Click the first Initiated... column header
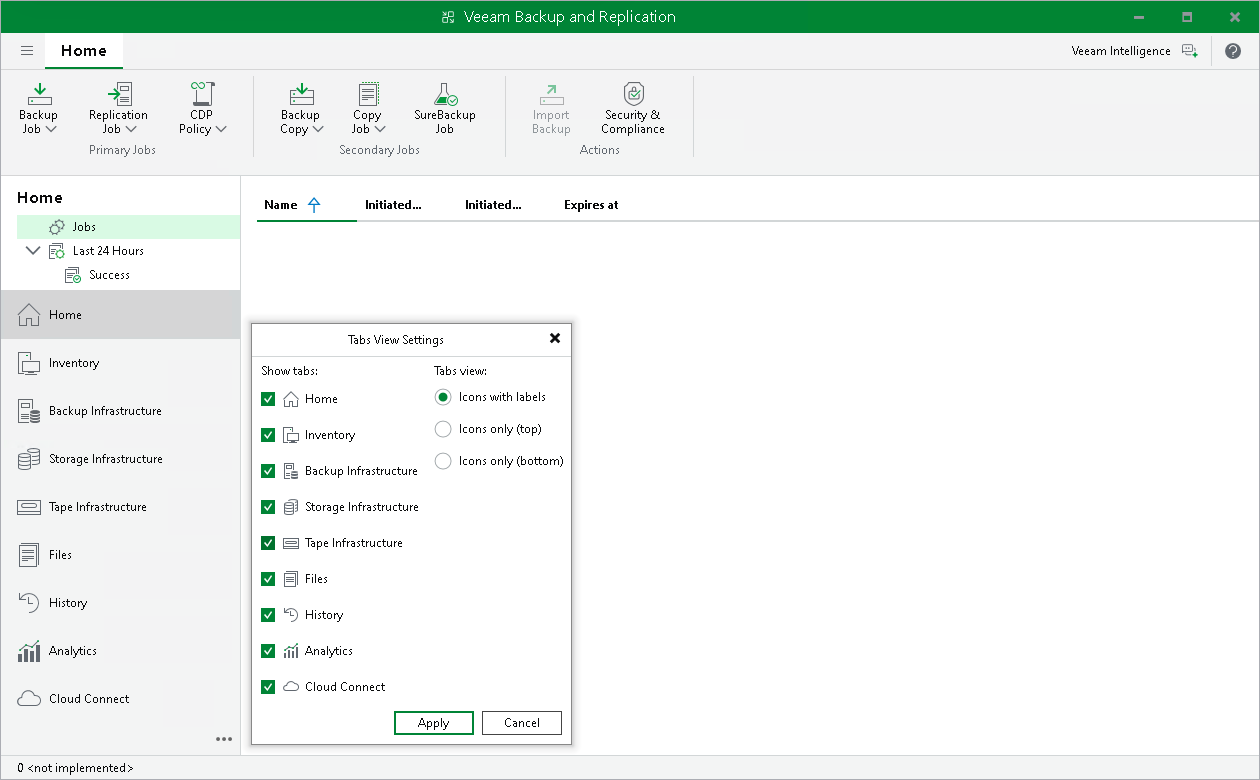 pyautogui.click(x=393, y=204)
